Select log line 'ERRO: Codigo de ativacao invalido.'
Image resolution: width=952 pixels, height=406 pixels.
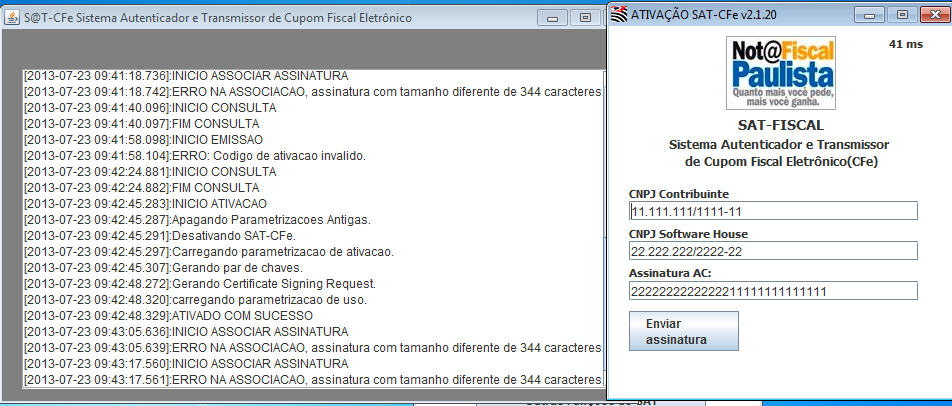[194, 156]
